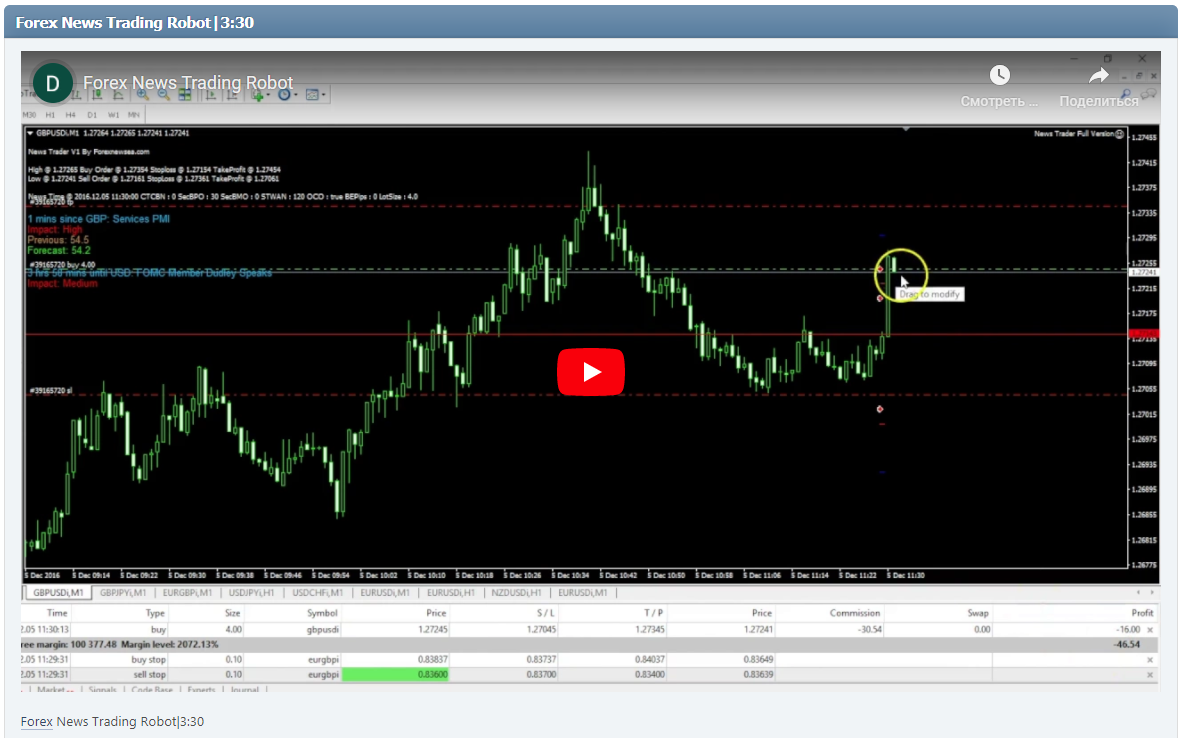
Task: Select the M30 timeframe button
Action: (31, 115)
